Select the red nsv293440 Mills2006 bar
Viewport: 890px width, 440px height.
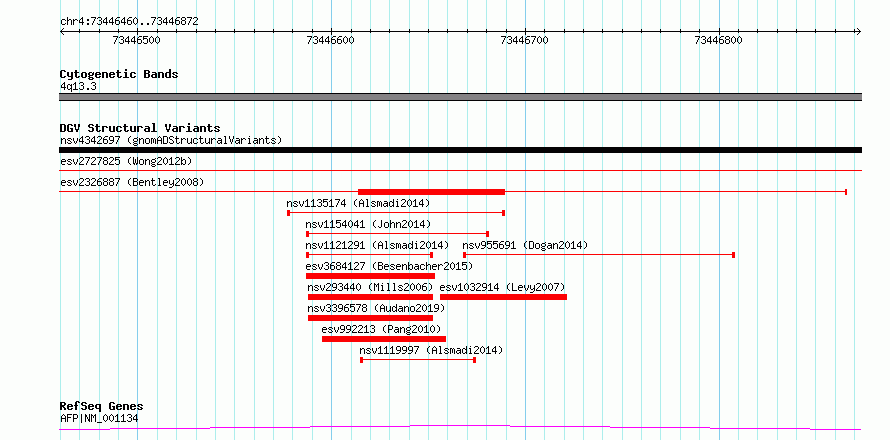point(370,297)
